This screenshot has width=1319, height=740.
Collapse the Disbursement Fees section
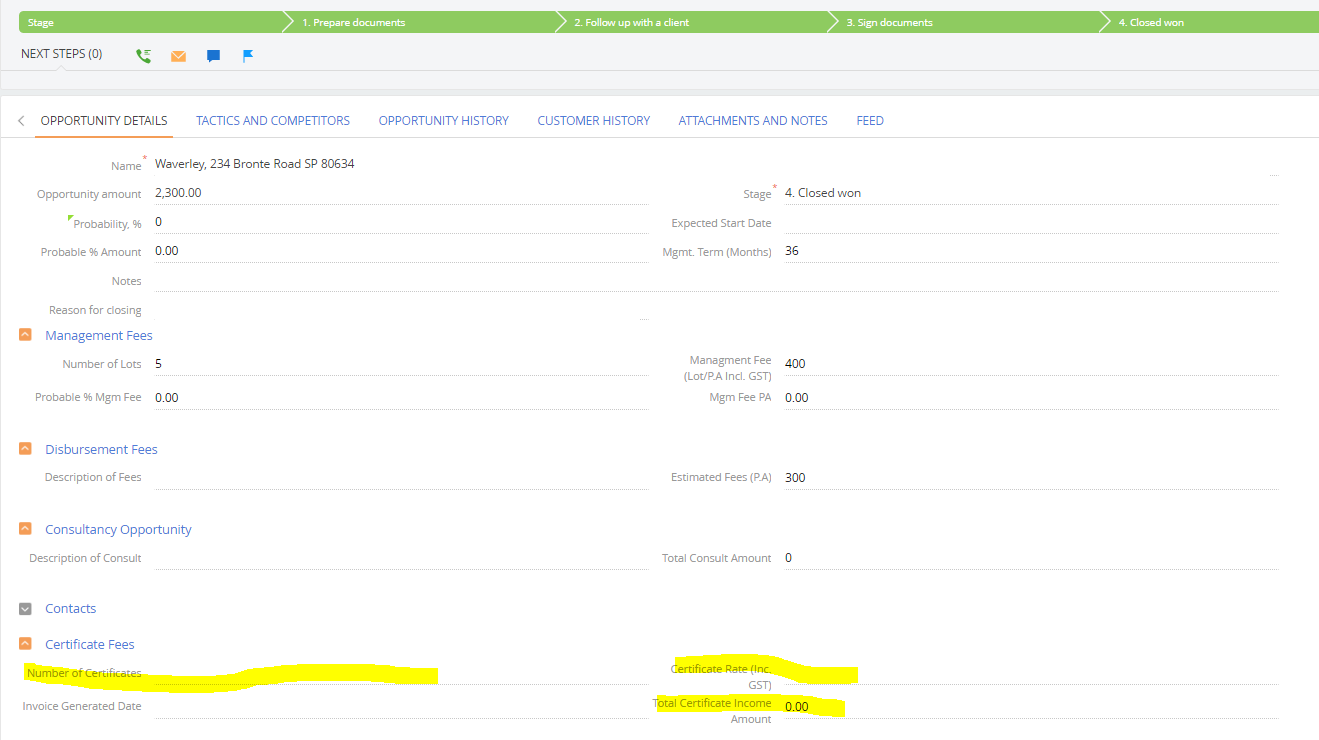(26, 449)
